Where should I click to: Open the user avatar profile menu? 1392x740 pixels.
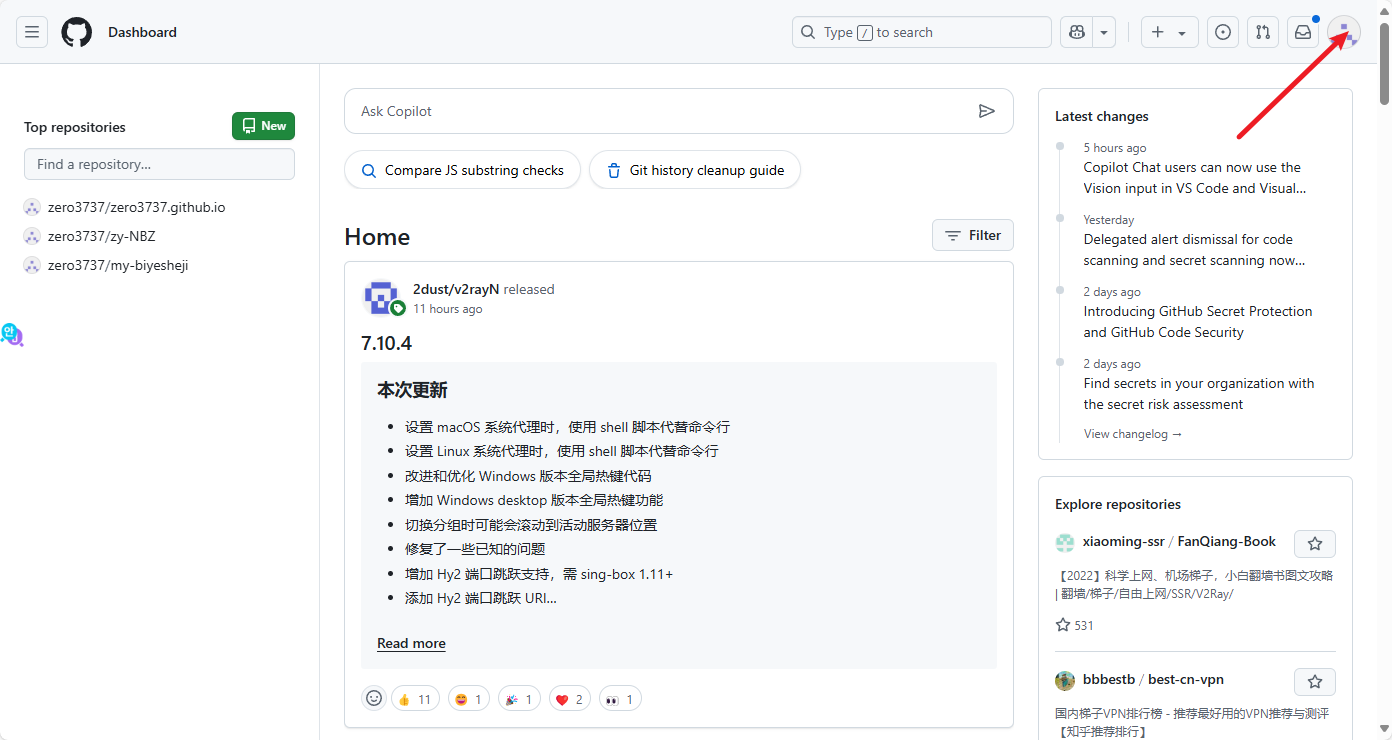pyautogui.click(x=1344, y=32)
